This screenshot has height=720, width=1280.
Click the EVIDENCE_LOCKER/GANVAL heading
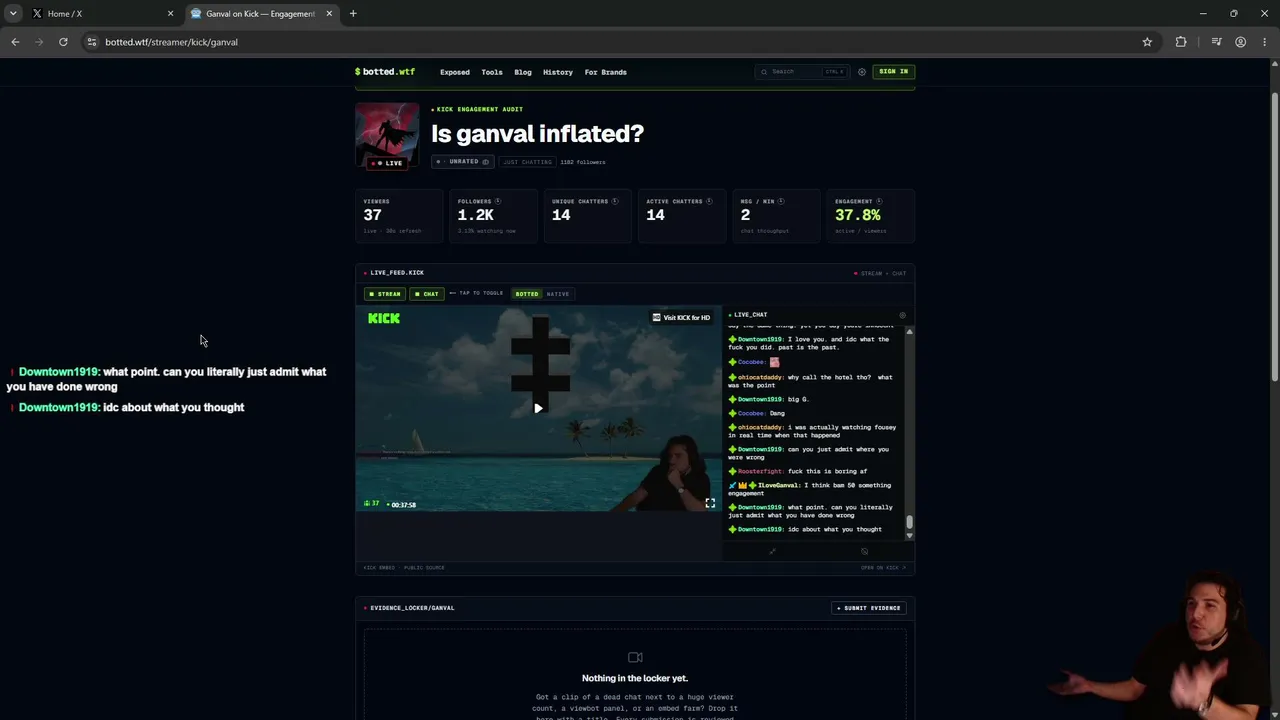[412, 608]
